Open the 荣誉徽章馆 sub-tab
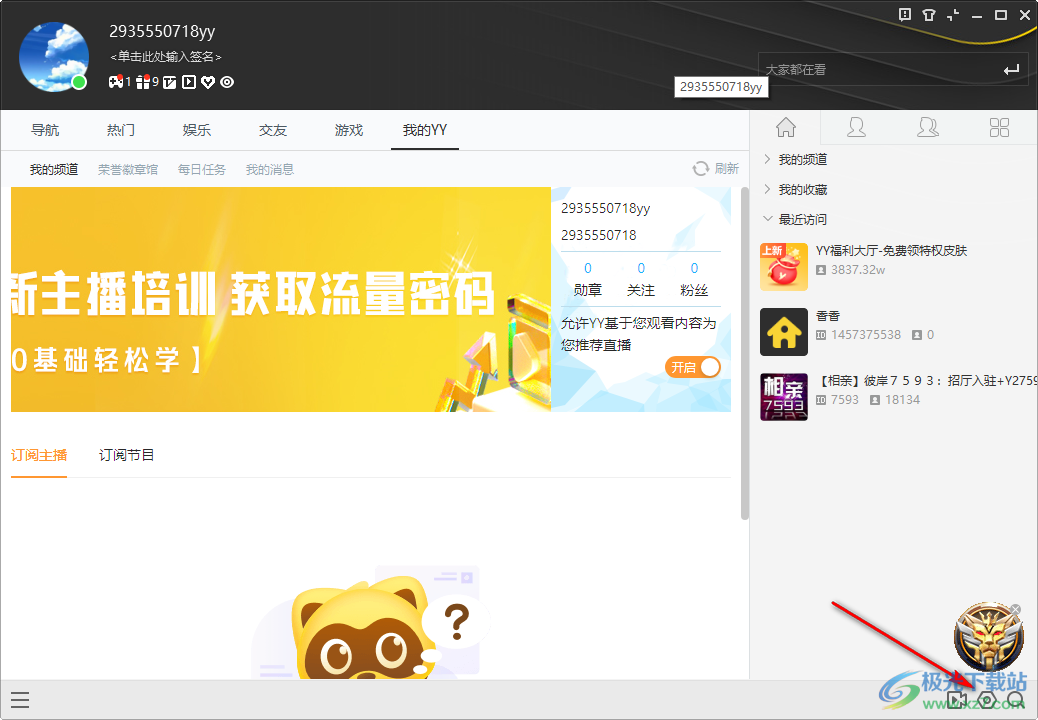The image size is (1038, 720). [x=128, y=169]
